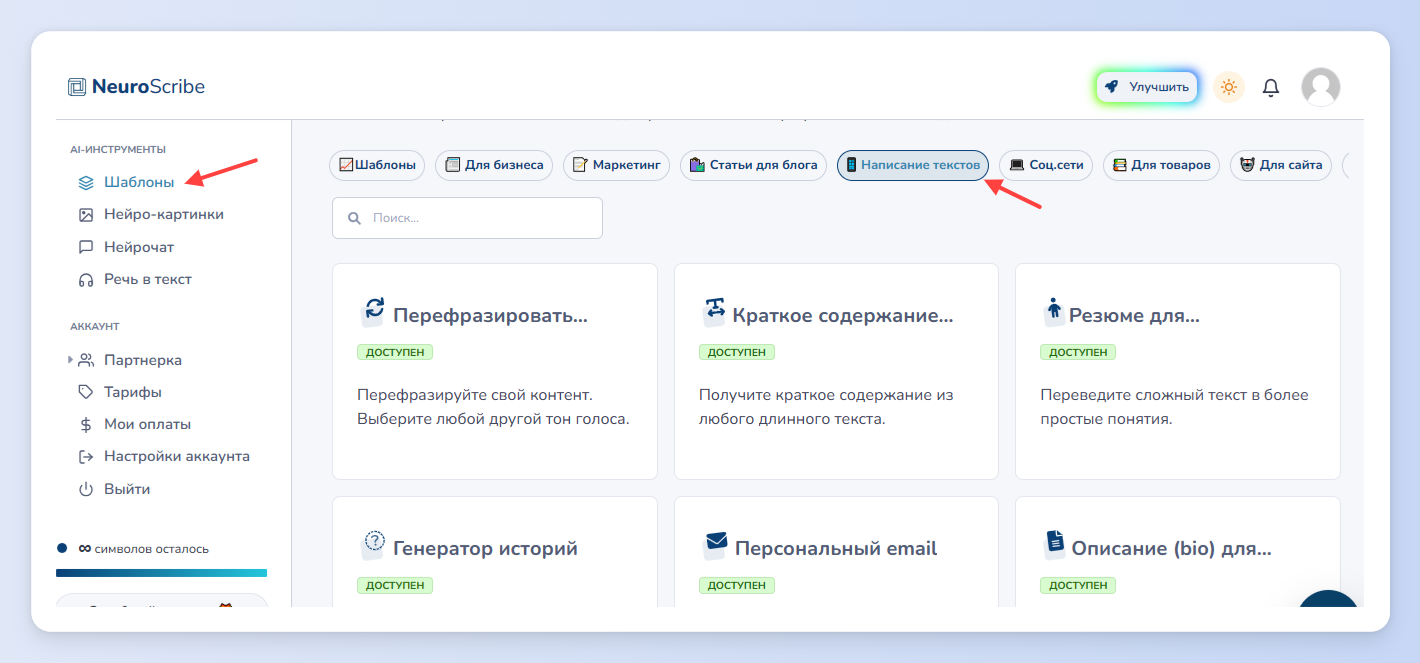
Task: Open Шаблоны in the sidebar
Action: click(139, 182)
